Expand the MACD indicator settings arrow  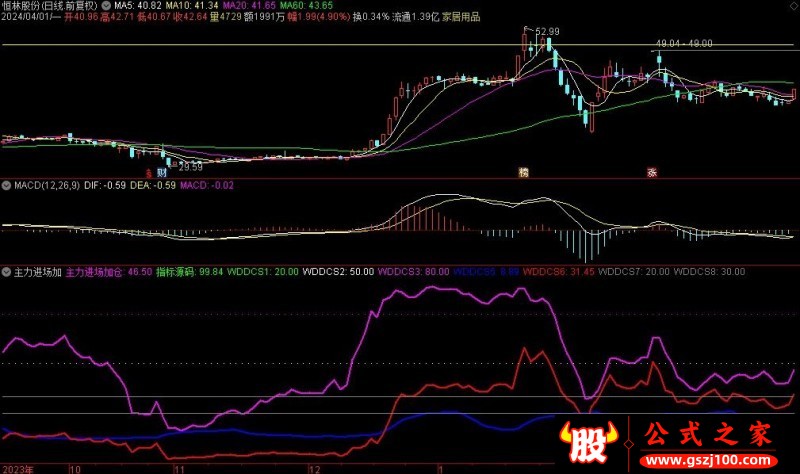click(6, 186)
